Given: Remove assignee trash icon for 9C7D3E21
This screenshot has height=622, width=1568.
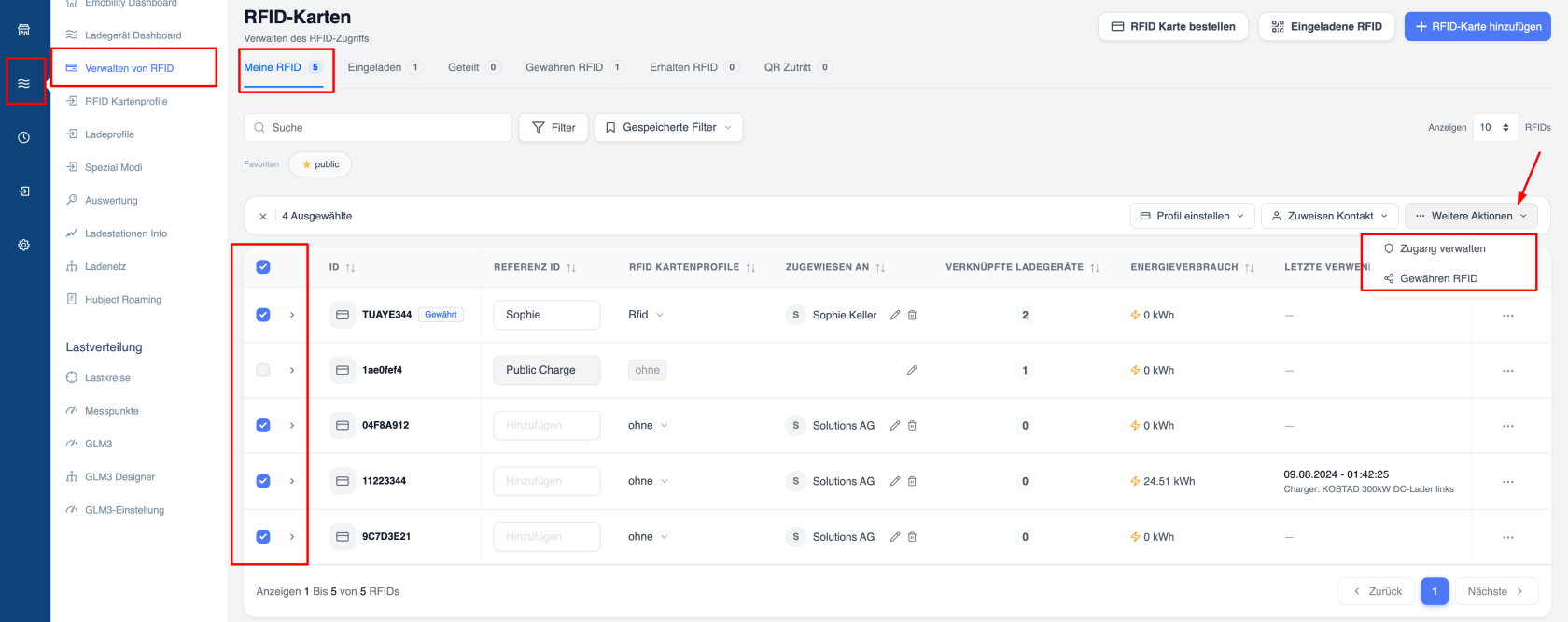Looking at the screenshot, I should point(912,536).
